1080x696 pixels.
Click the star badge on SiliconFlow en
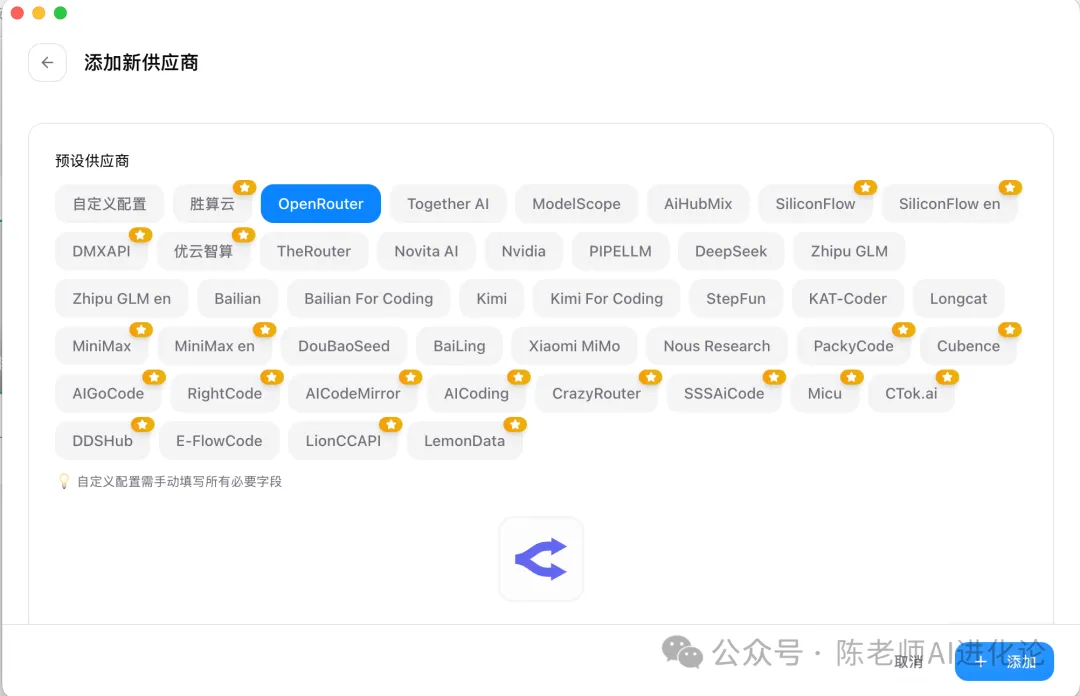pyautogui.click(x=1010, y=187)
